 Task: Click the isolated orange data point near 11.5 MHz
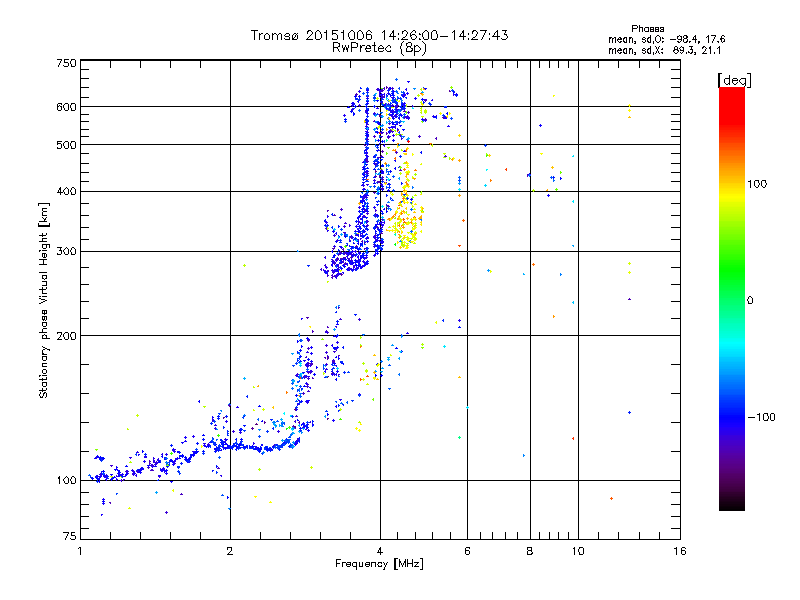point(611,498)
